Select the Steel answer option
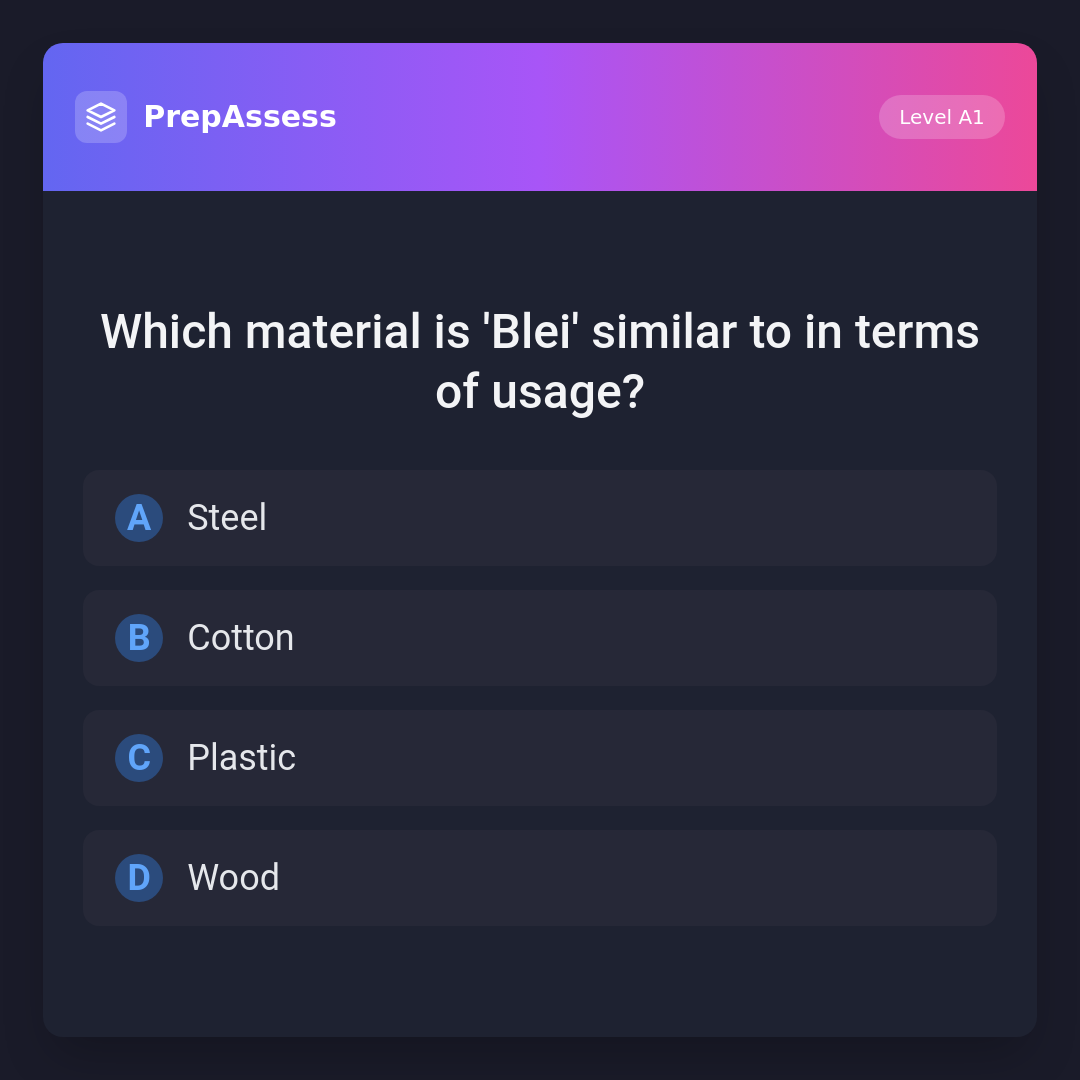The image size is (1080, 1080). point(540,518)
